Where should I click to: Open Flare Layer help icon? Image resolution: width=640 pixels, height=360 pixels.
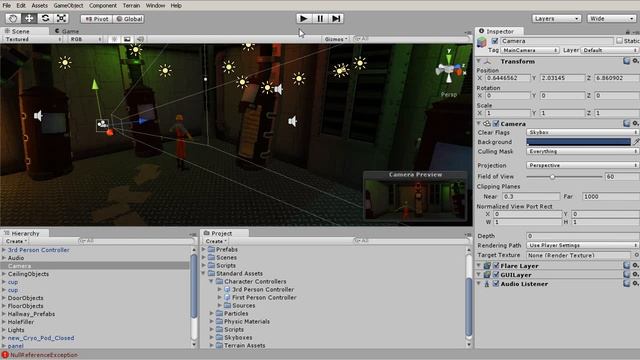(627, 265)
